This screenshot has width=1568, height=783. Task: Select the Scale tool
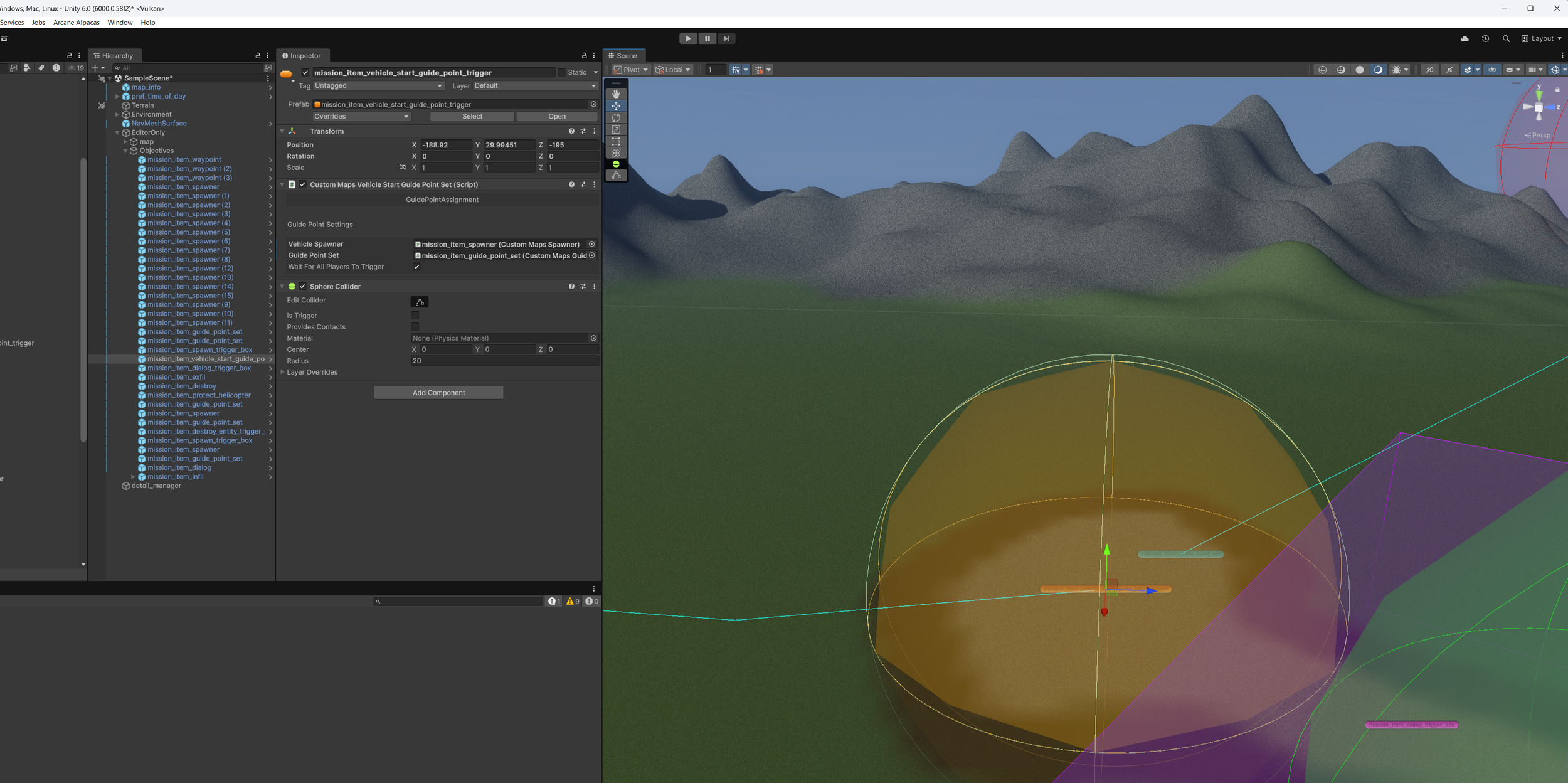(616, 130)
